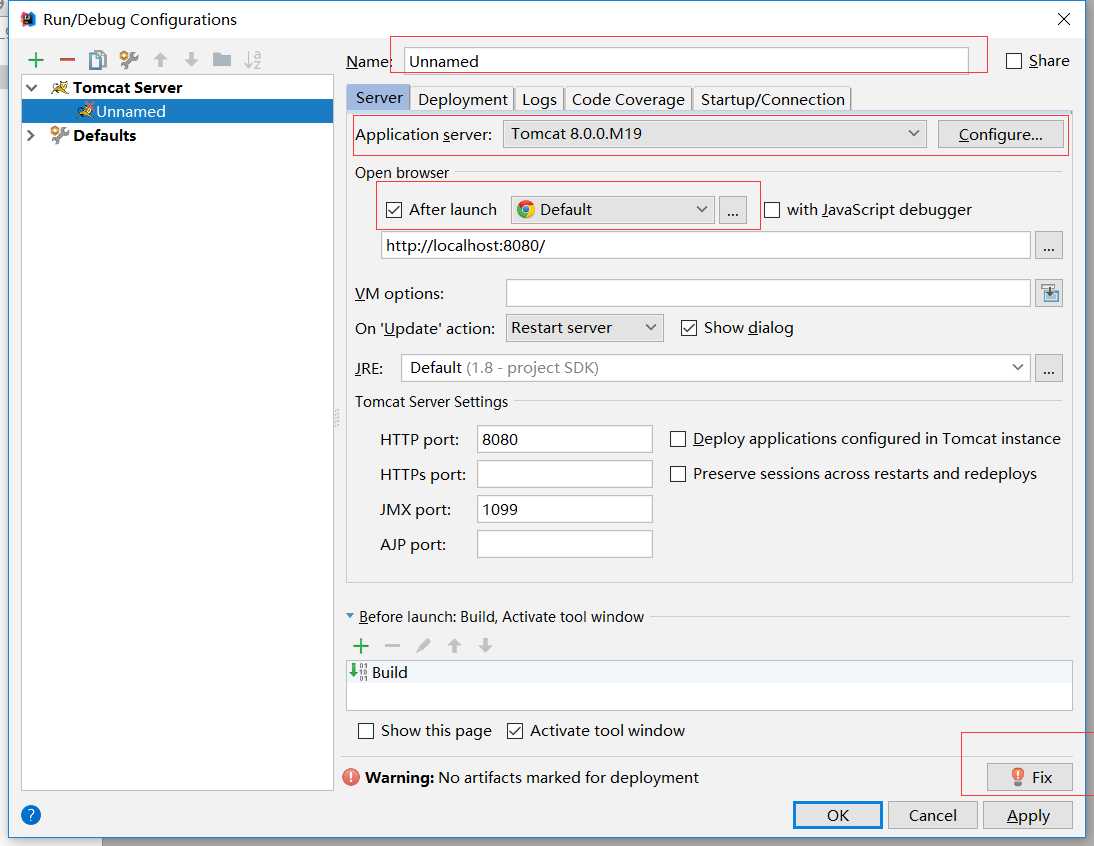Check Show this page checkbox
The image size is (1094, 846).
(x=366, y=731)
